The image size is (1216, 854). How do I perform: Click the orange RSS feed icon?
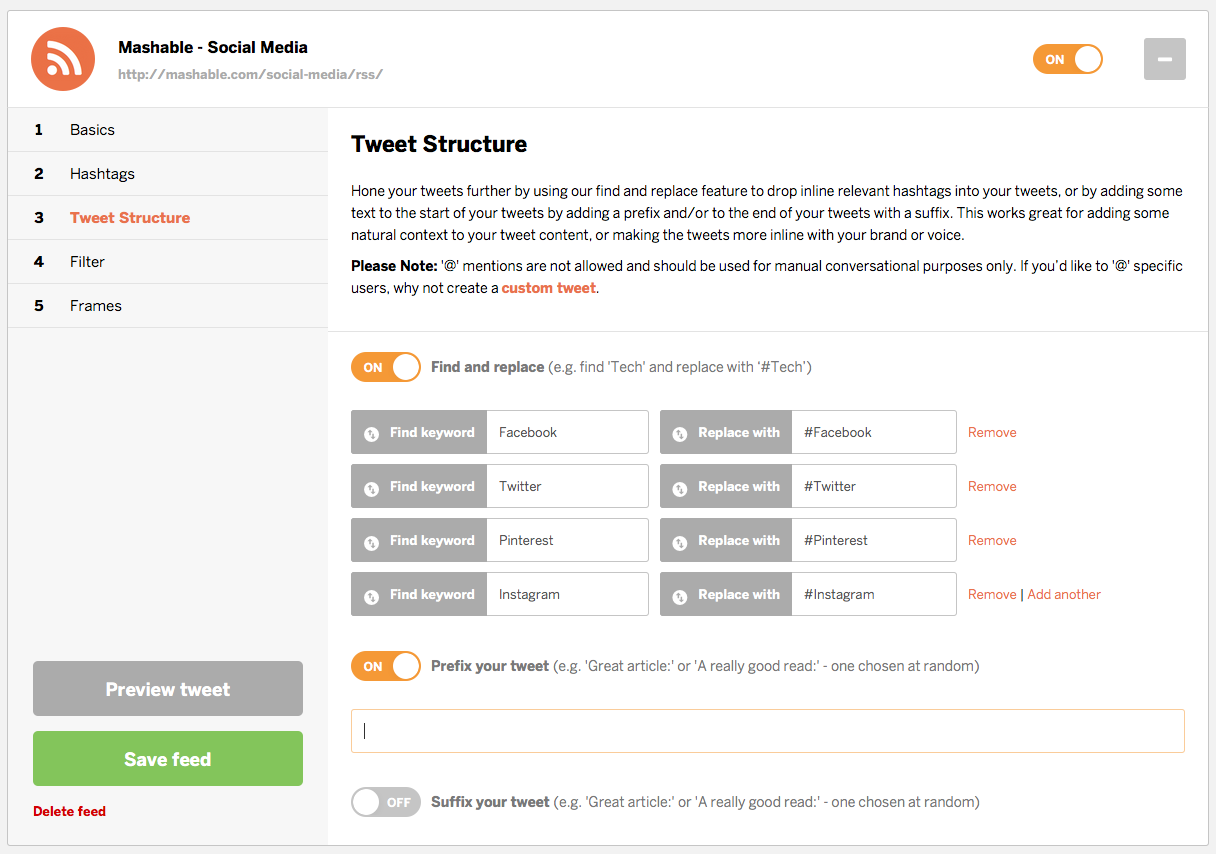tap(62, 59)
